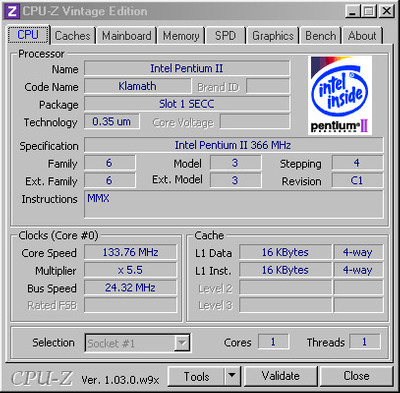Click the Ext. Model value 3

[235, 181]
